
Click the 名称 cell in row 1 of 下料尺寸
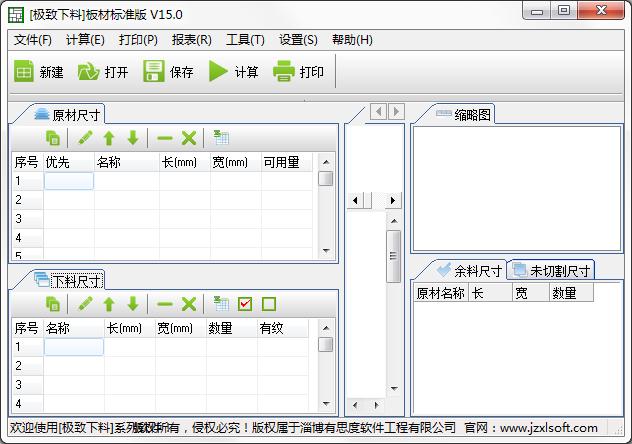click(73, 347)
